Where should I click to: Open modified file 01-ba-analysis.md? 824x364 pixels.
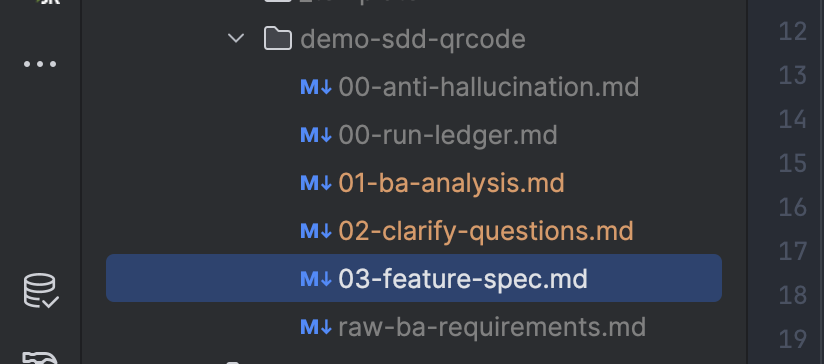point(451,183)
